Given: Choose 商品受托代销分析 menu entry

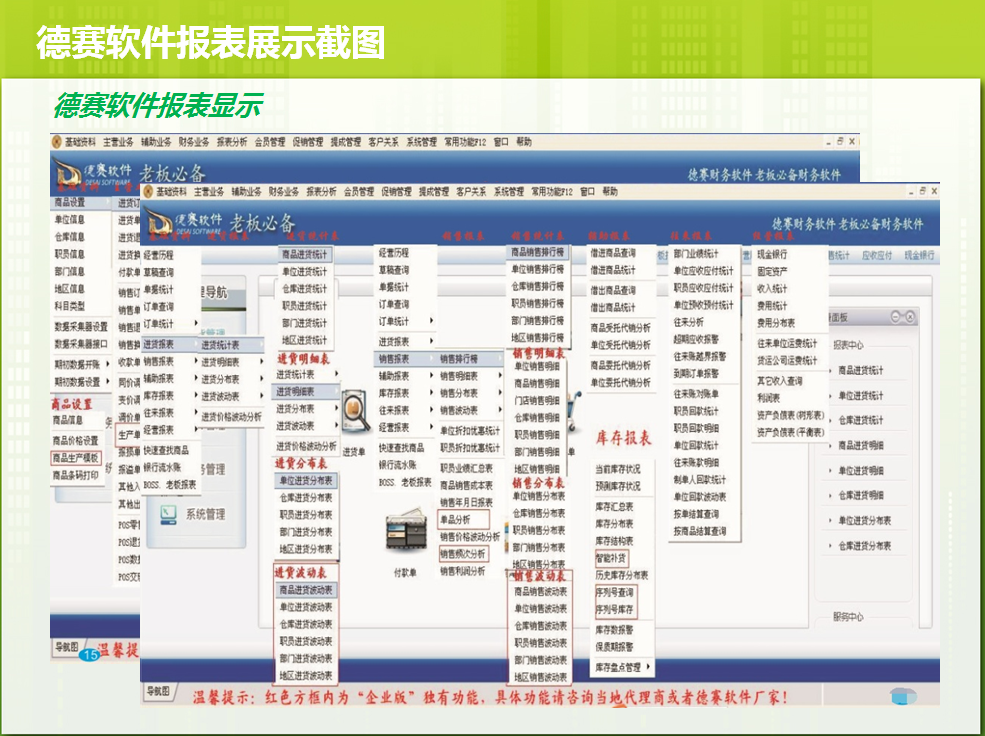Looking at the screenshot, I should (621, 328).
